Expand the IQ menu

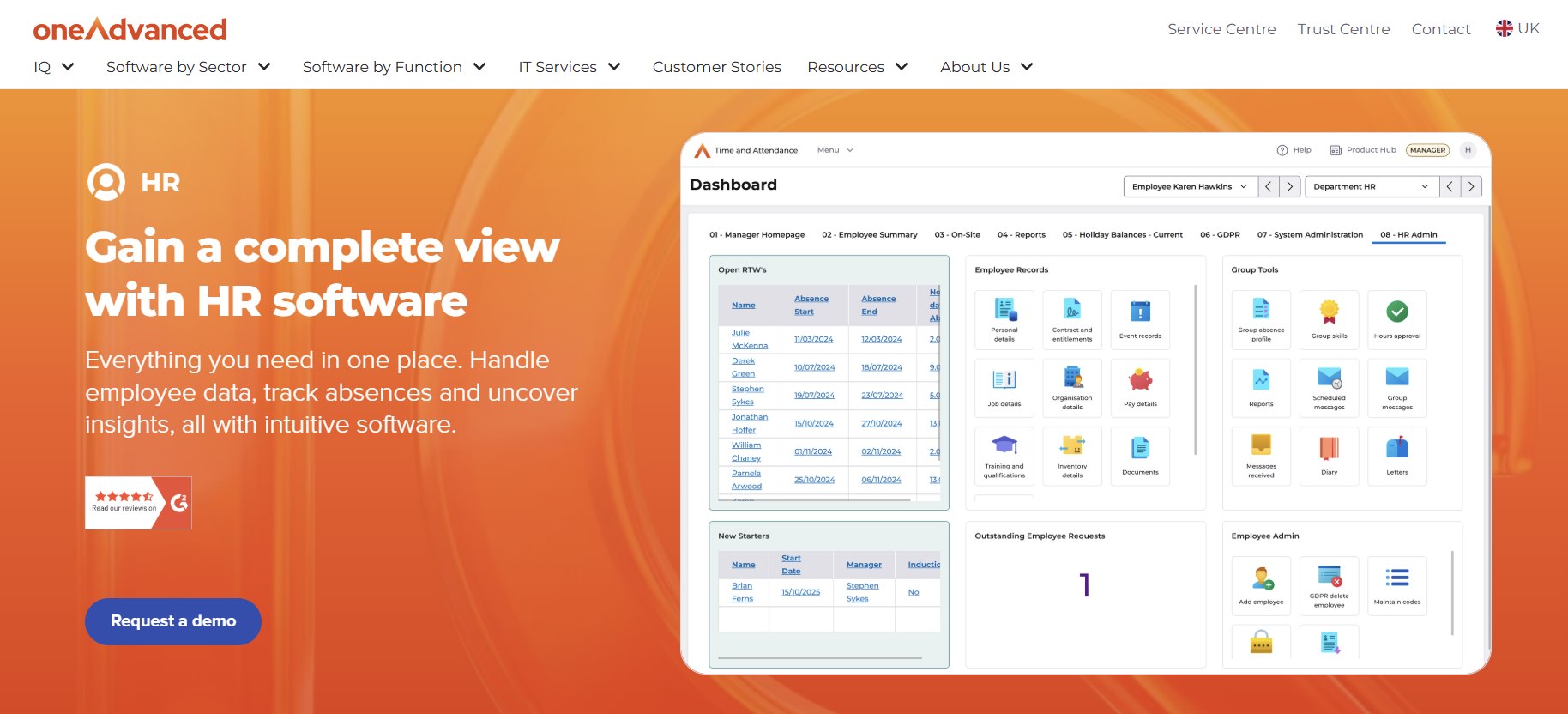pos(54,67)
